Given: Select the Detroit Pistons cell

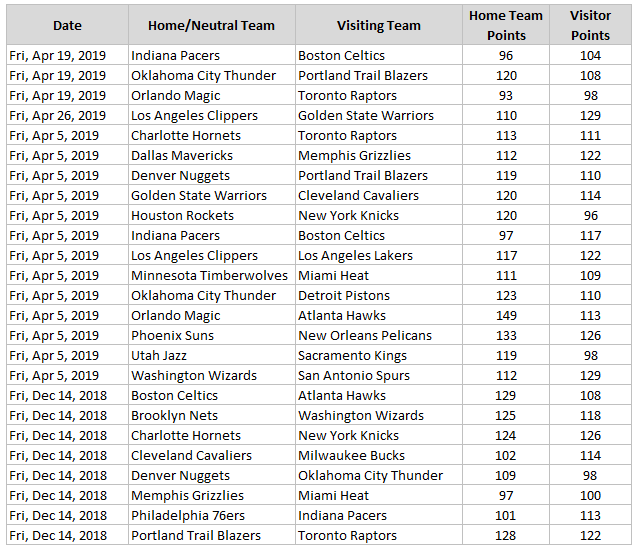Looking at the screenshot, I should [343, 296].
